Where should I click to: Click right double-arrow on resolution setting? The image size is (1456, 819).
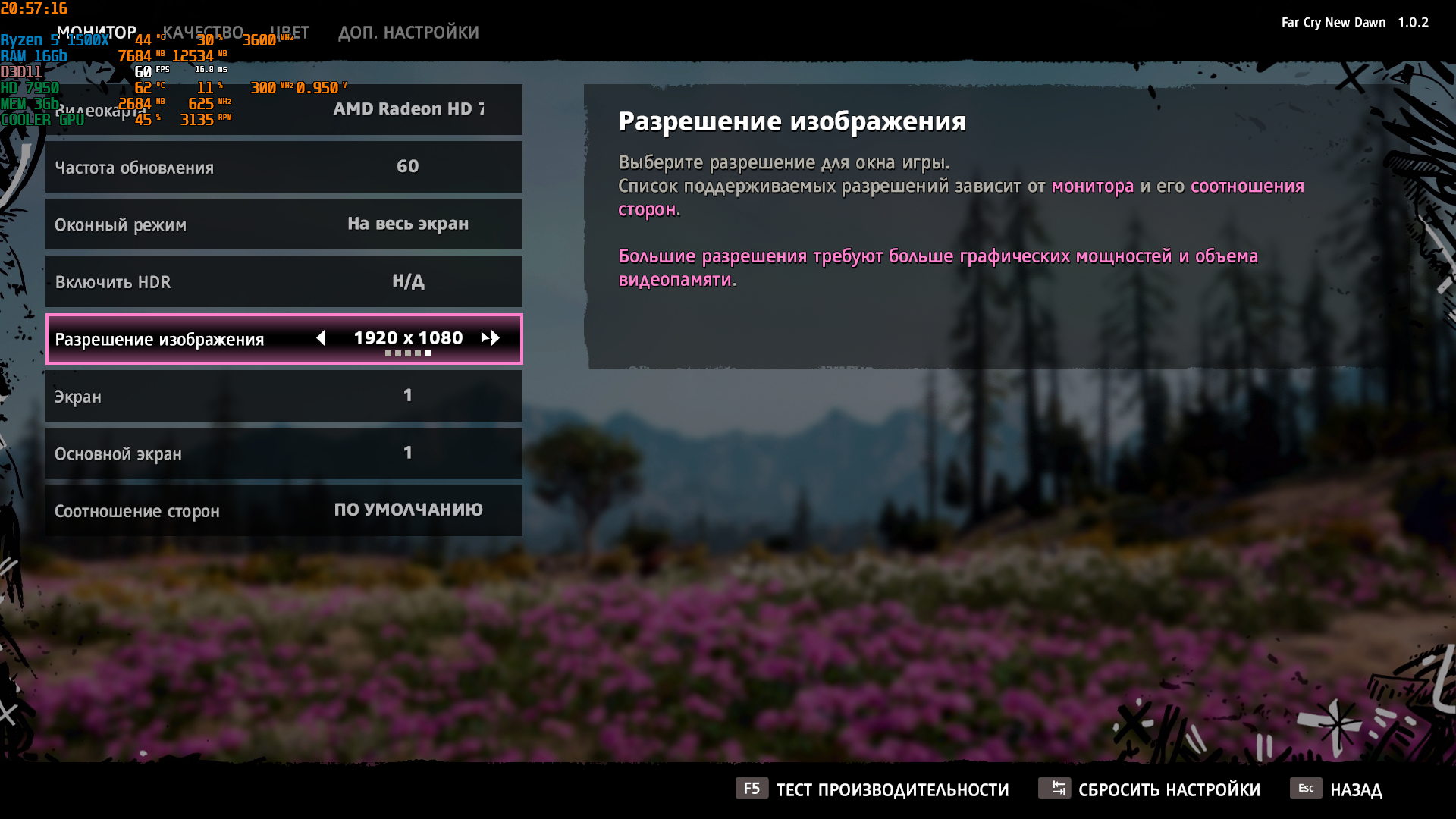point(491,338)
